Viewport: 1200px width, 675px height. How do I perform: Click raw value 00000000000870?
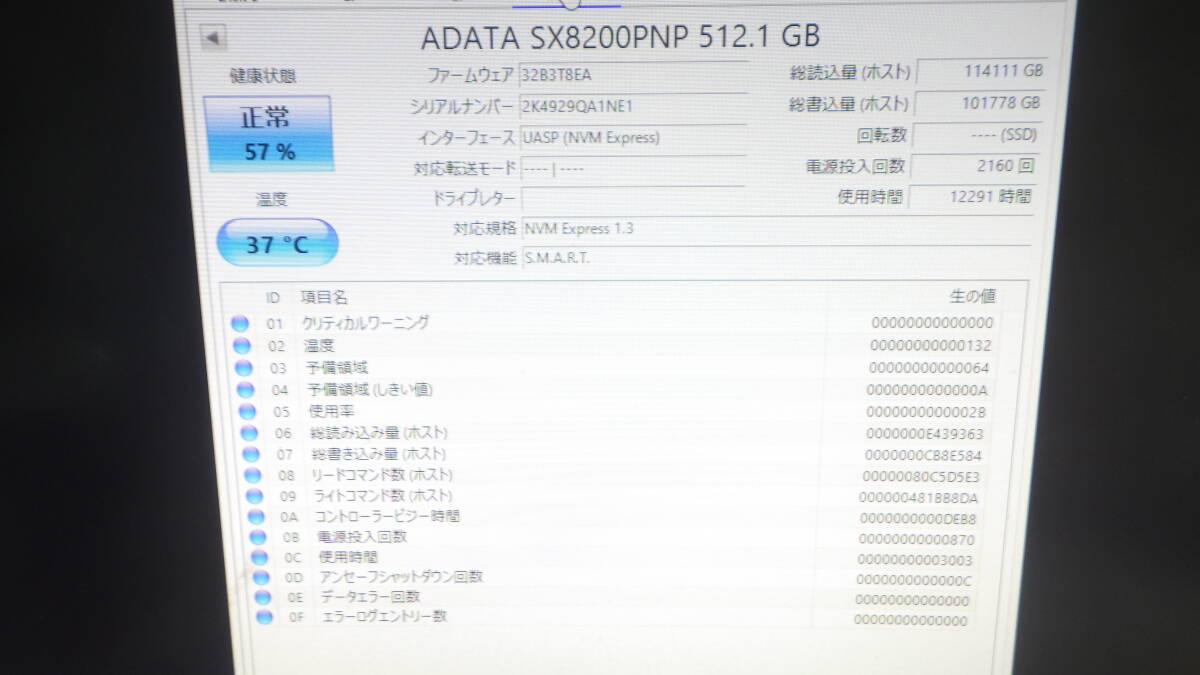tap(916, 540)
